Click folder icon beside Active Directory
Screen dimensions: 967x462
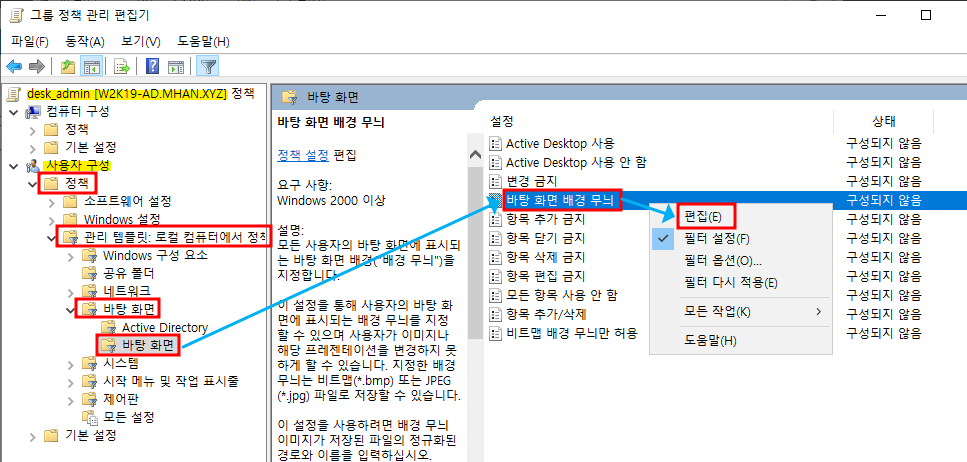point(110,327)
